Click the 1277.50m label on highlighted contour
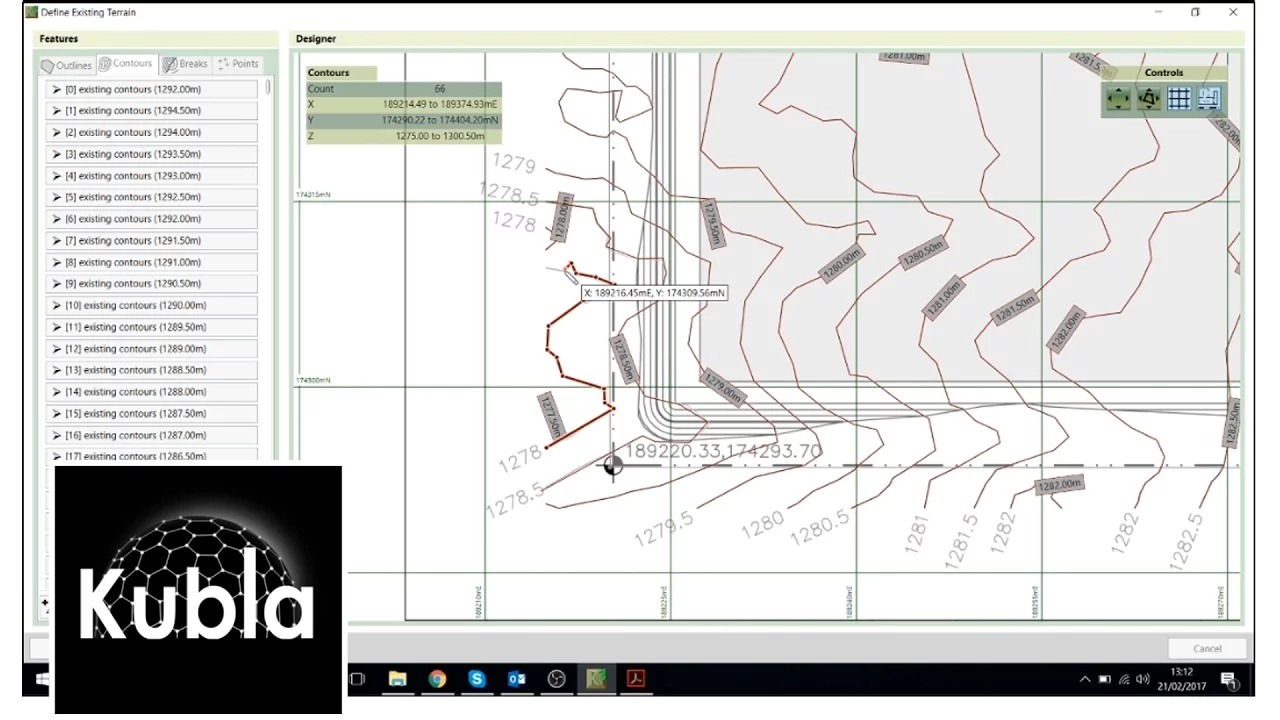 [x=551, y=416]
